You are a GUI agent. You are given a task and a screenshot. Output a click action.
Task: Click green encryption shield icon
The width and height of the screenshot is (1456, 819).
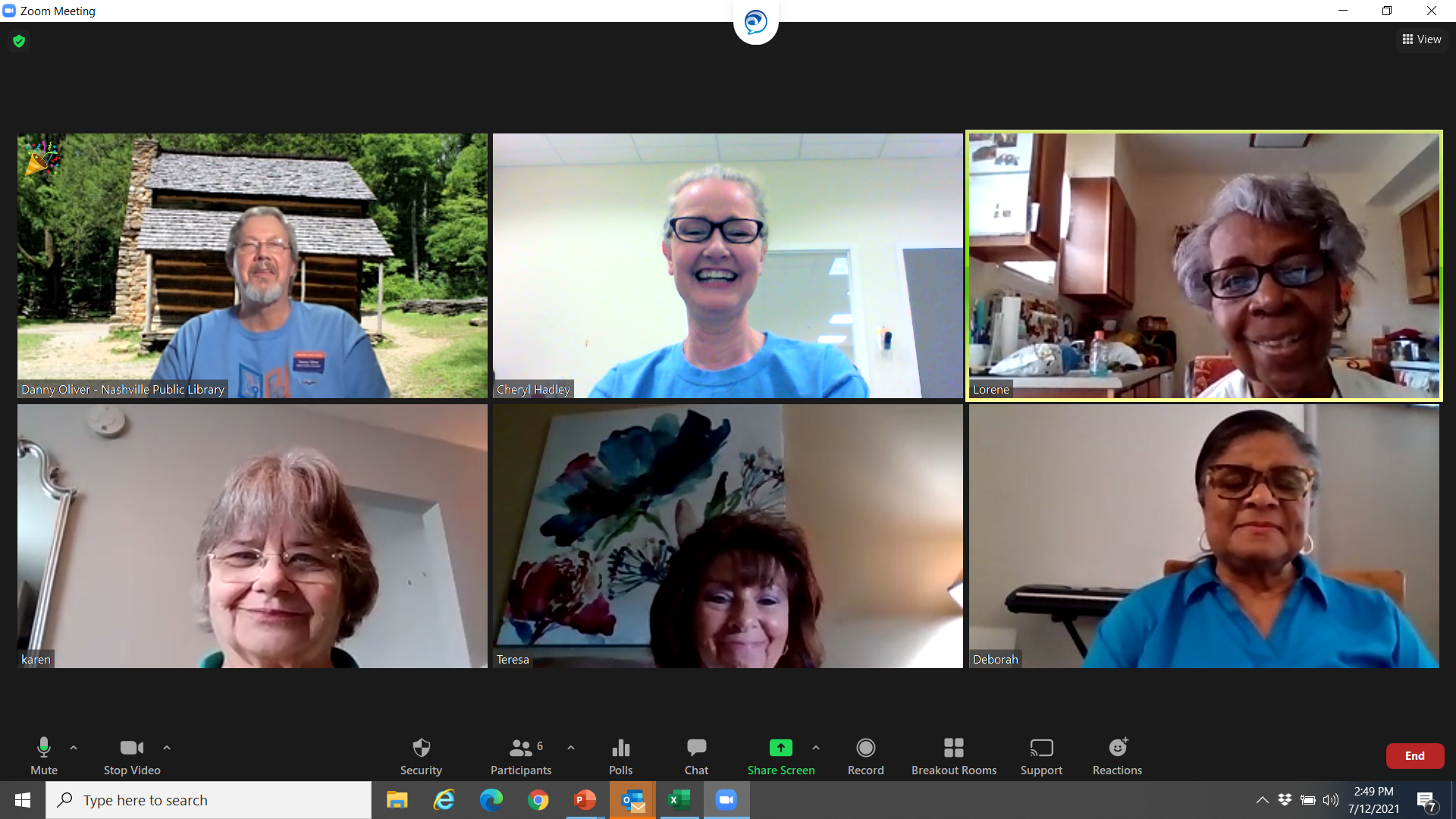19,41
